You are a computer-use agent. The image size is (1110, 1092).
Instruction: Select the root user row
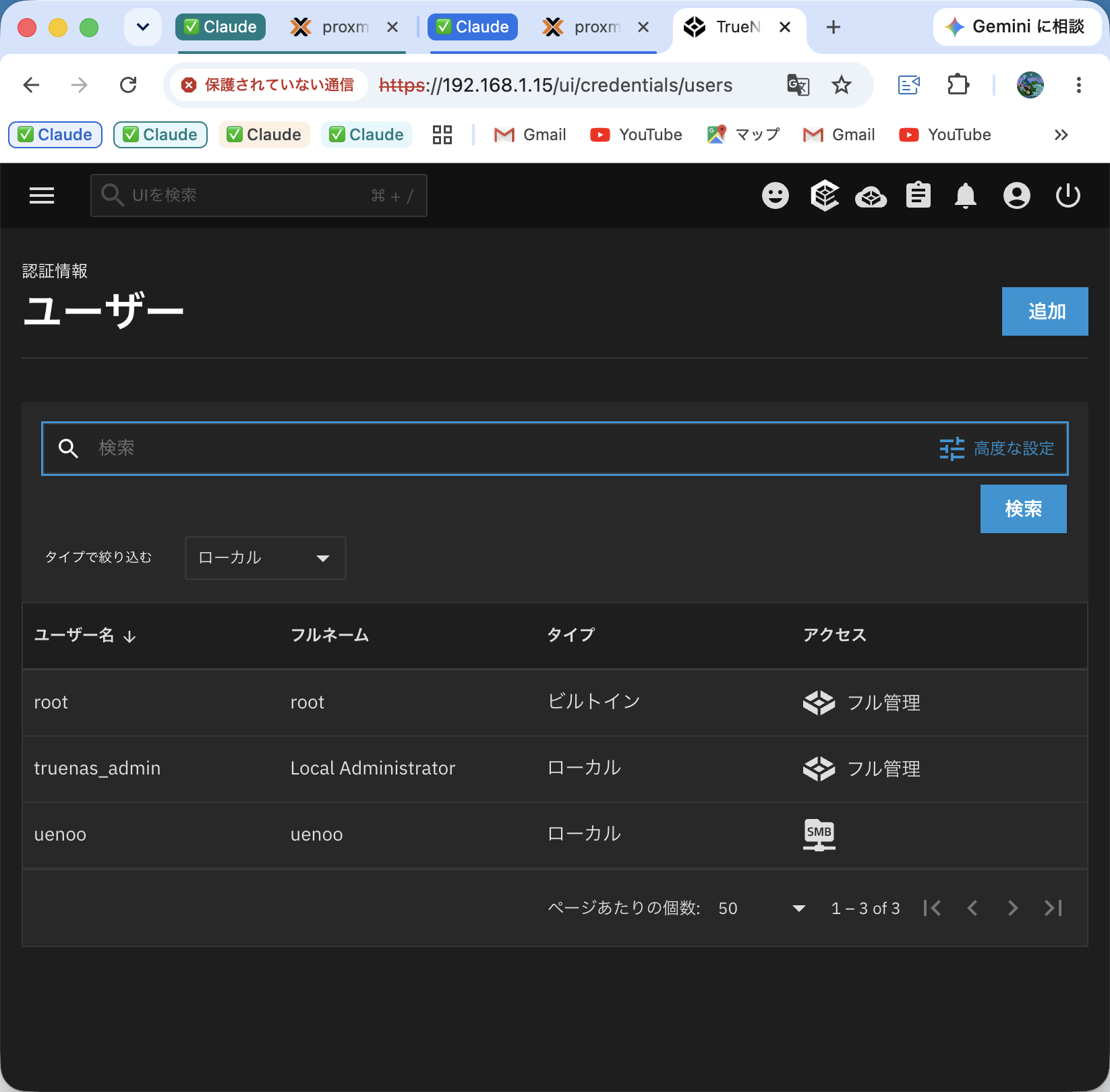(555, 702)
